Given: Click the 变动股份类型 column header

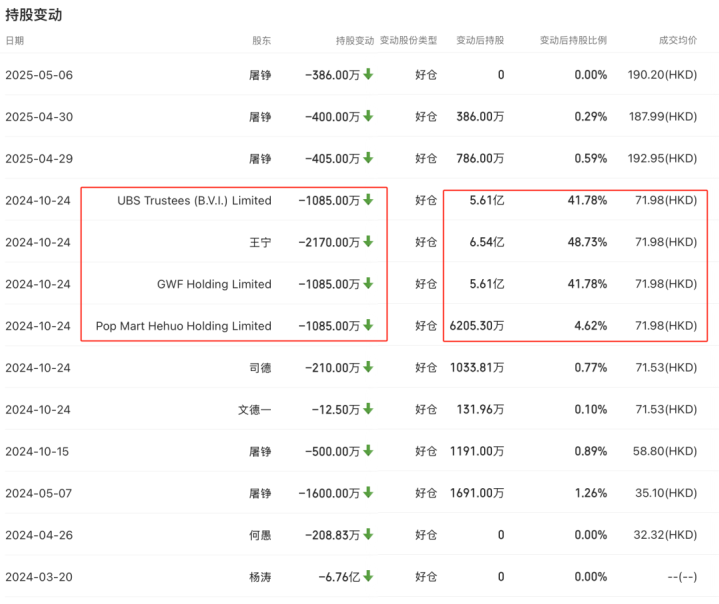Looking at the screenshot, I should (408, 41).
